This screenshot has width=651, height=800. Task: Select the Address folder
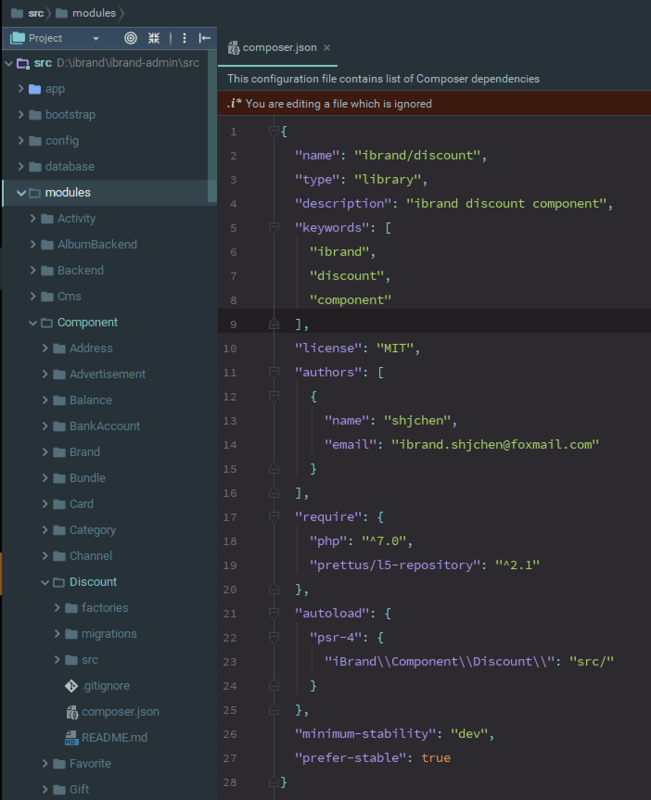point(91,348)
